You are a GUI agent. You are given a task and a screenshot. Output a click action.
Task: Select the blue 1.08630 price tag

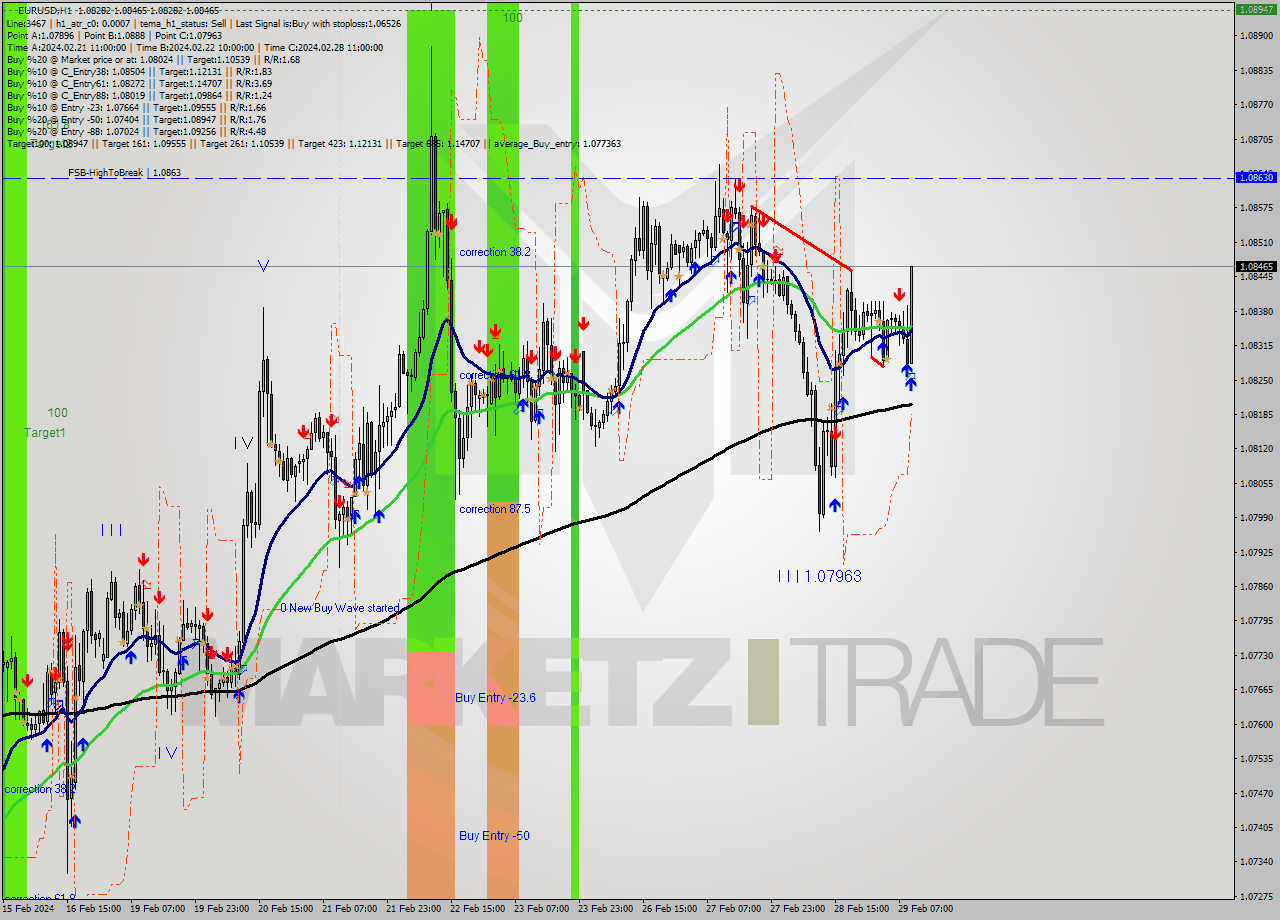pos(1256,177)
